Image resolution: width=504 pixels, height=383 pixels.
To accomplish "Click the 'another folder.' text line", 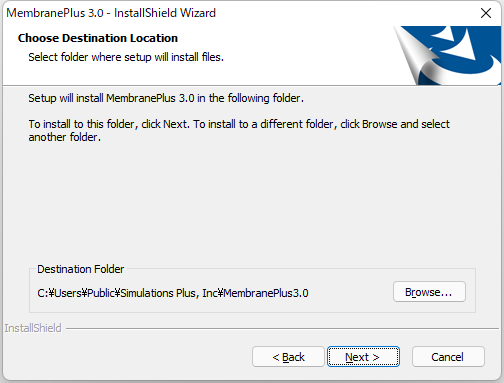I will tap(65, 137).
